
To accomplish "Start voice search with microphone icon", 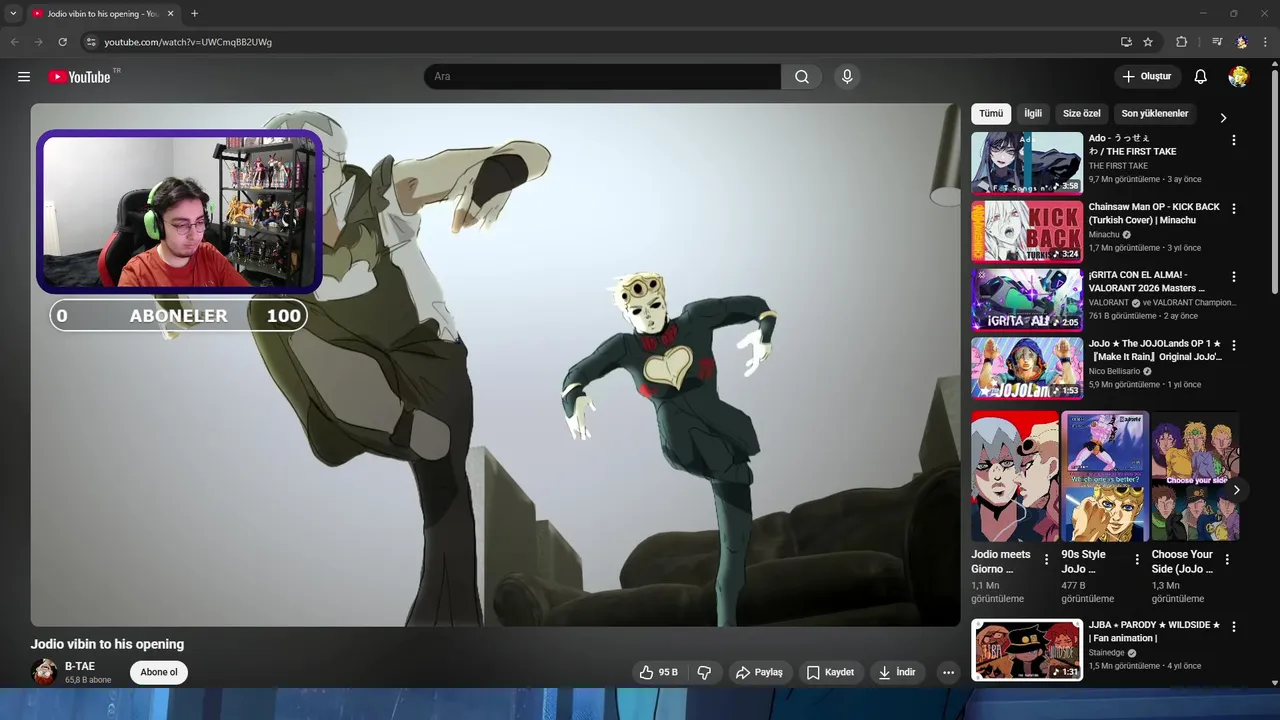I will 847,77.
